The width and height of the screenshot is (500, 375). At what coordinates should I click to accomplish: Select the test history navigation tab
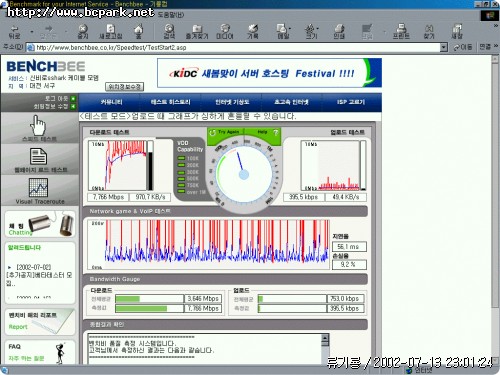[170, 102]
